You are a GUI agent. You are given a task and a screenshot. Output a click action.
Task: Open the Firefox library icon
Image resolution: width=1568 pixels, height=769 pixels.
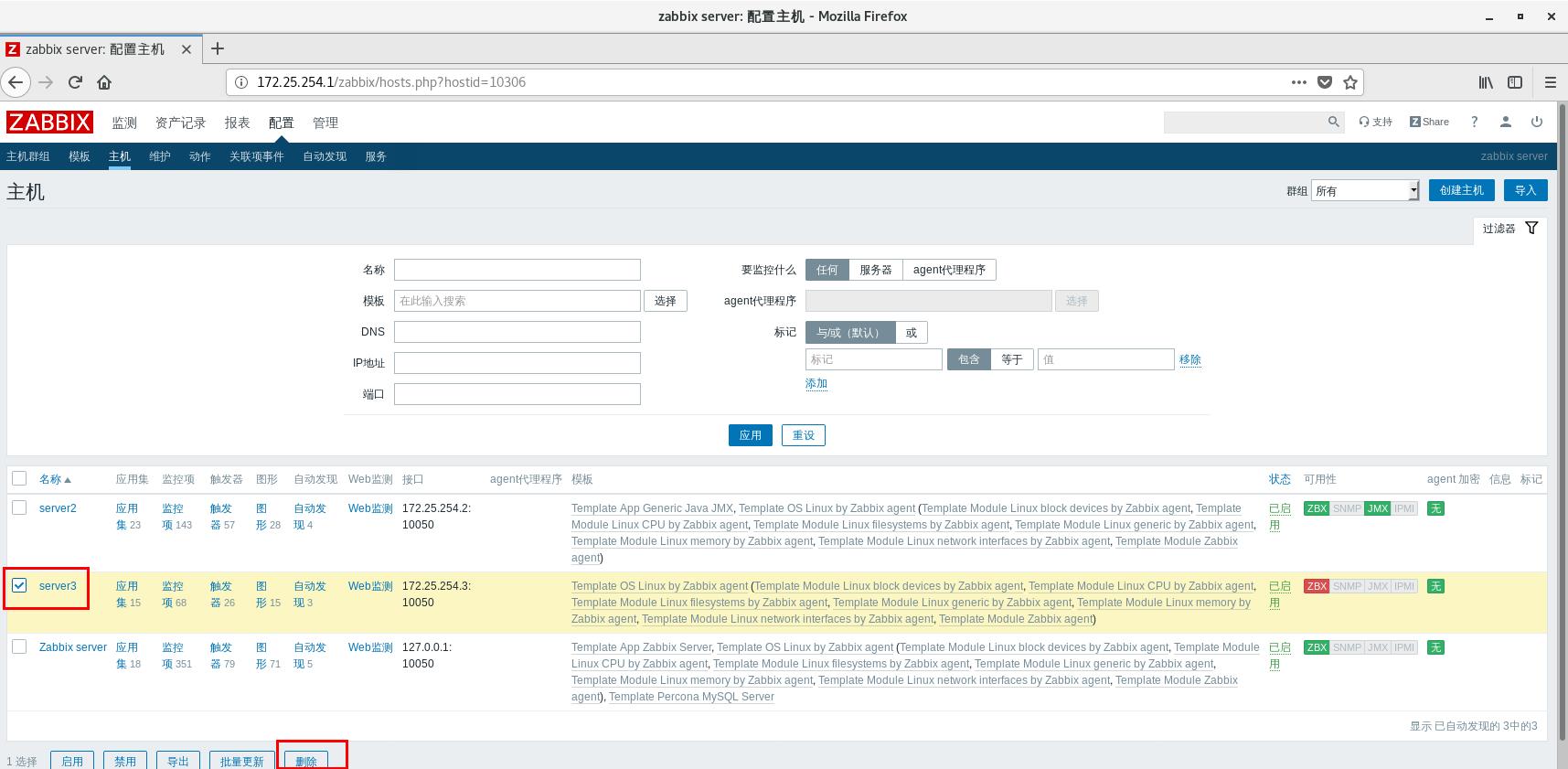(1486, 82)
